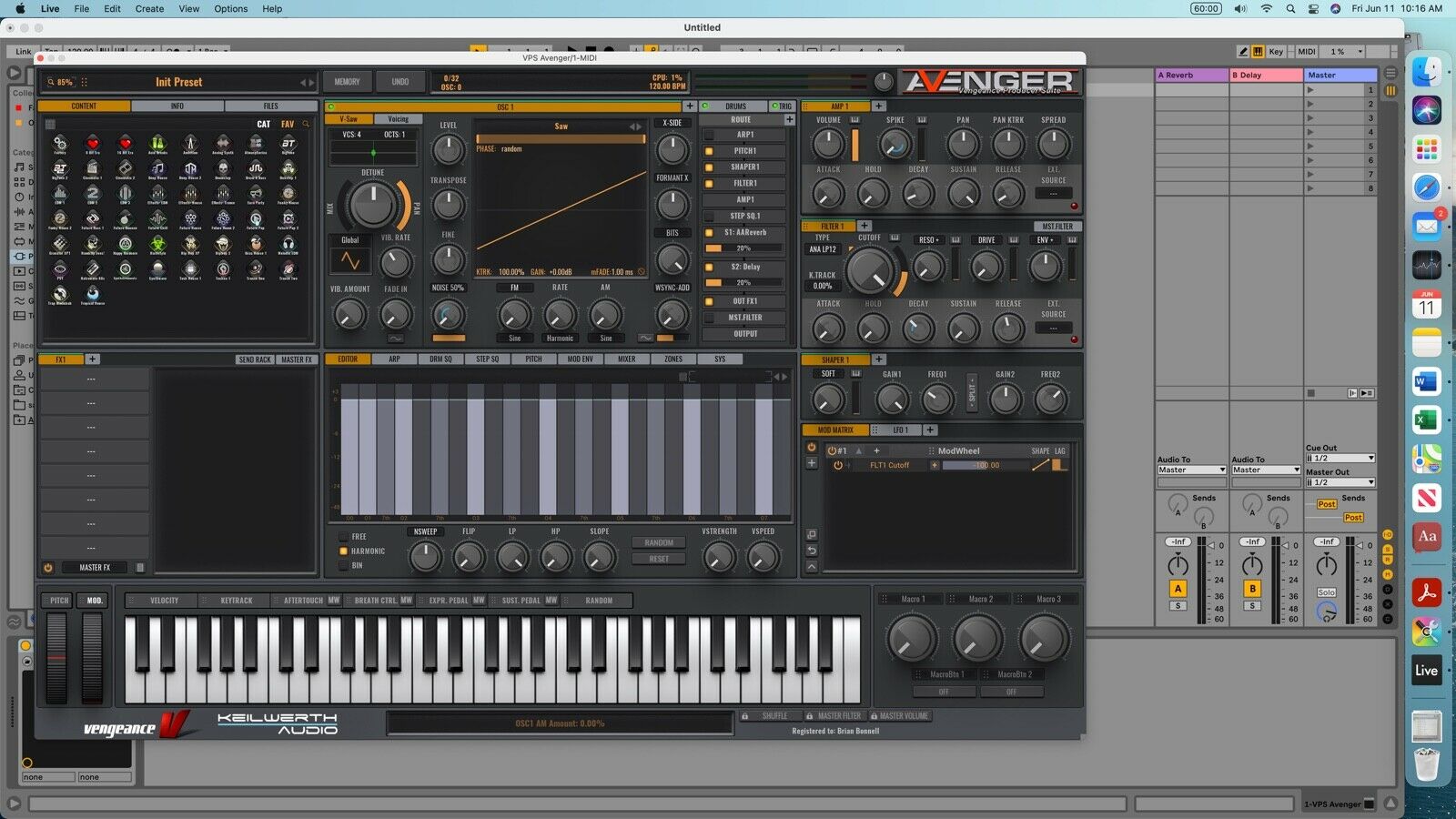Switch to the FILES tab

tap(270, 106)
